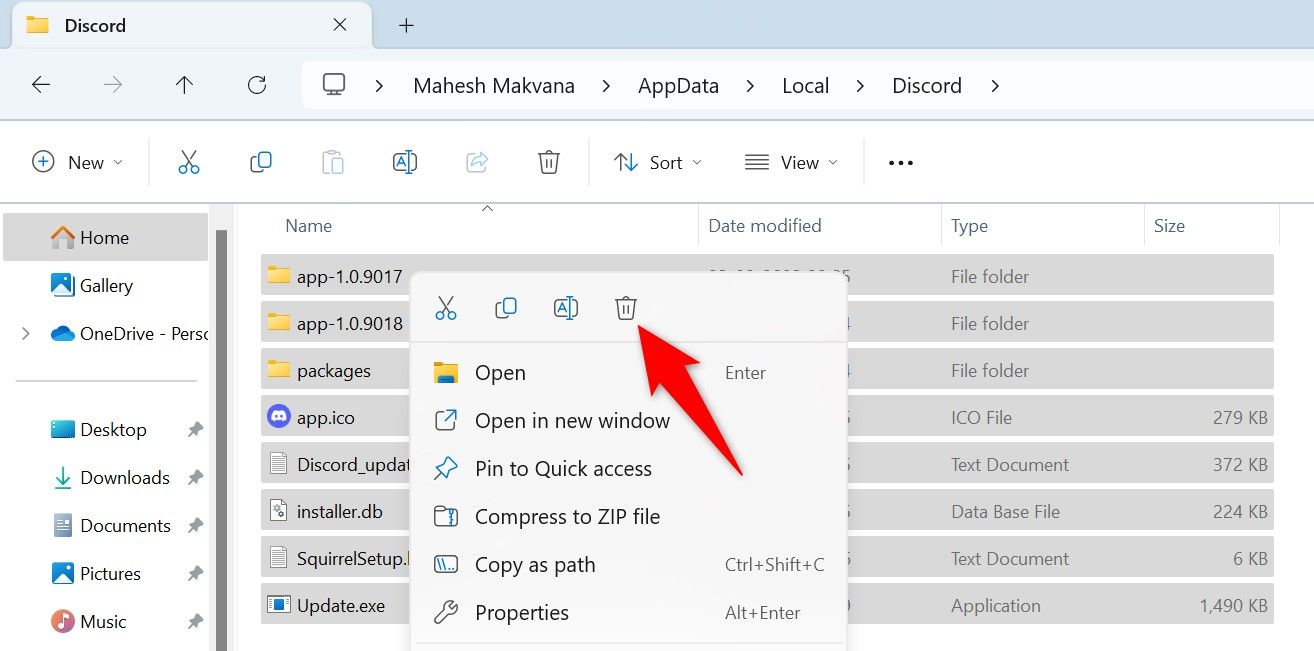Cut the folder using the context menu scissors icon
This screenshot has height=651, width=1314.
pos(446,308)
